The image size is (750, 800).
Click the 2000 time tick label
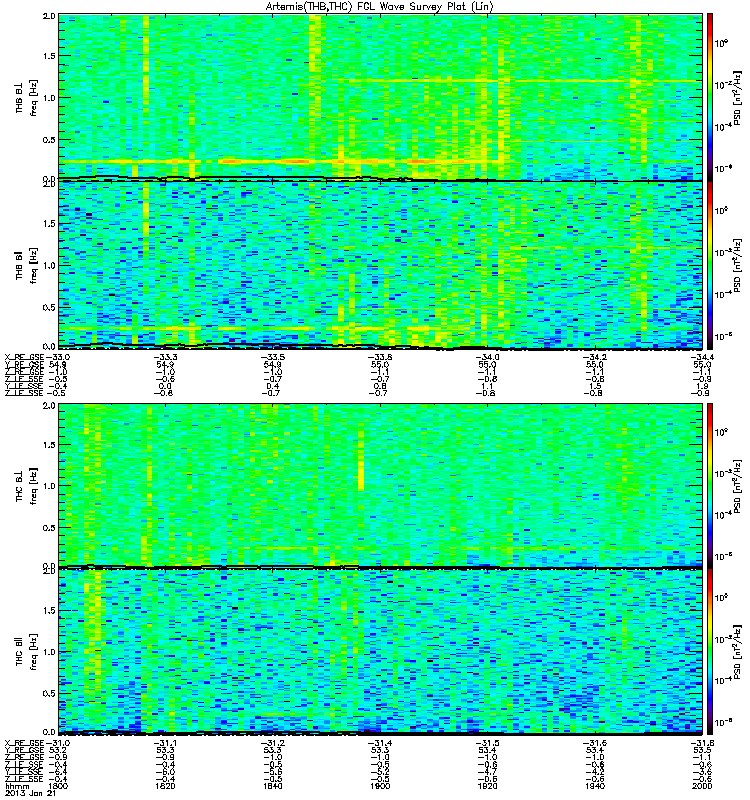coord(702,786)
